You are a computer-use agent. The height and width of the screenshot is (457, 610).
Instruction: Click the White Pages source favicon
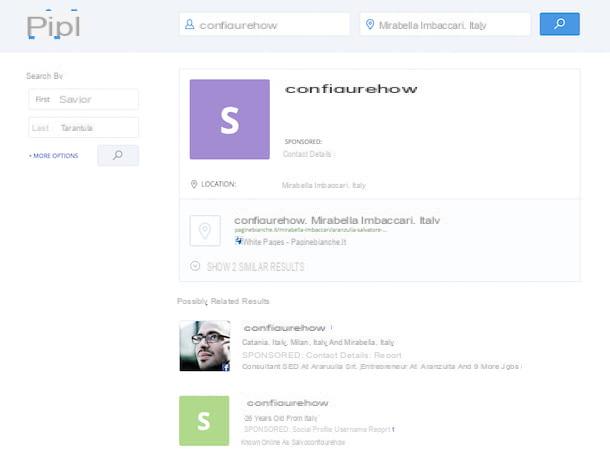click(238, 241)
